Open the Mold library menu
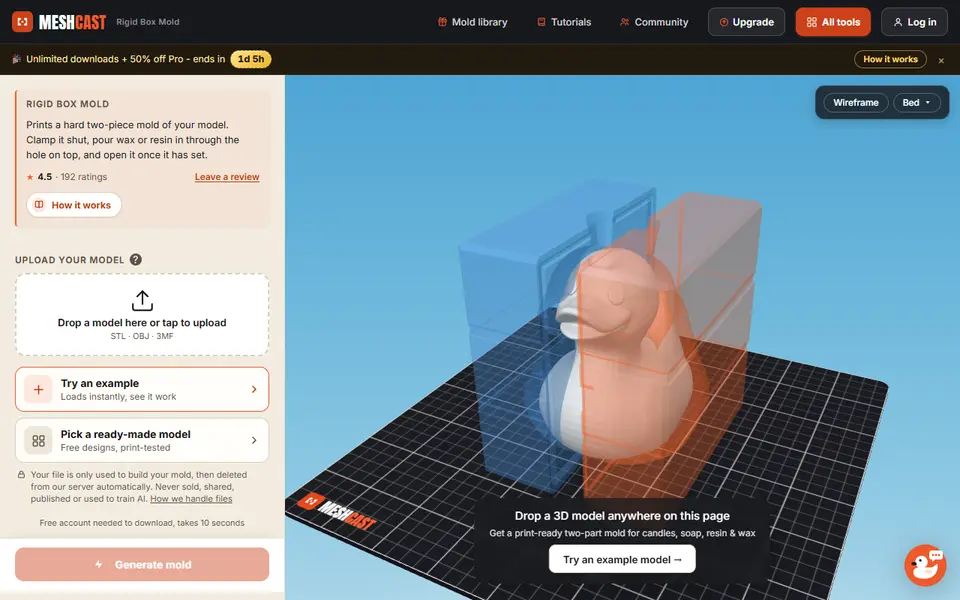The height and width of the screenshot is (600, 960). tap(473, 22)
